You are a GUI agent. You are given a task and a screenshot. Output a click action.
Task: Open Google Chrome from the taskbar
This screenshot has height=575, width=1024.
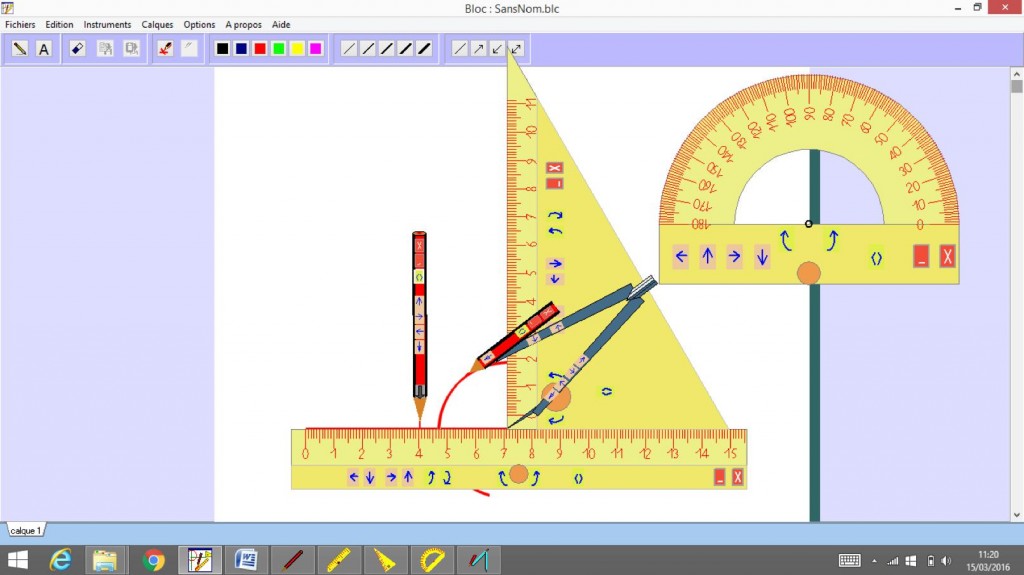point(153,559)
